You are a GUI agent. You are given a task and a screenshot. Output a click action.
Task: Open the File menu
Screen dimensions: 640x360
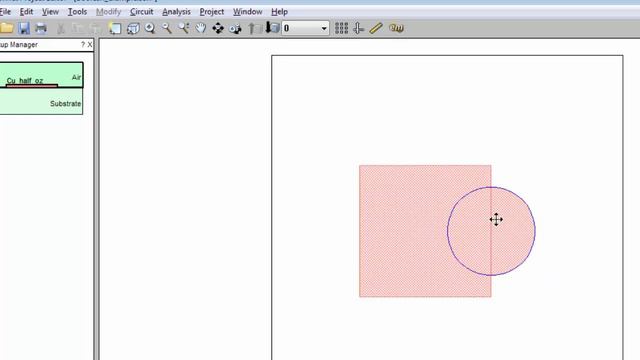coord(5,12)
